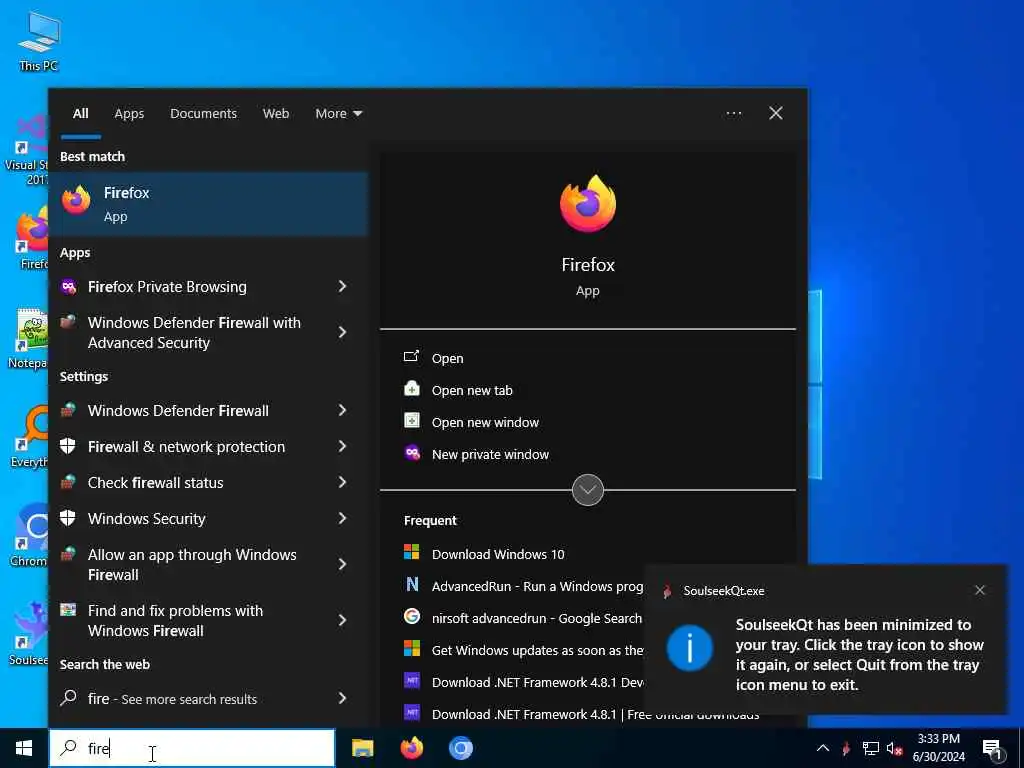The width and height of the screenshot is (1024, 768).
Task: Click the Microsoft logo beside Download Windows 10
Action: [x=411, y=552]
